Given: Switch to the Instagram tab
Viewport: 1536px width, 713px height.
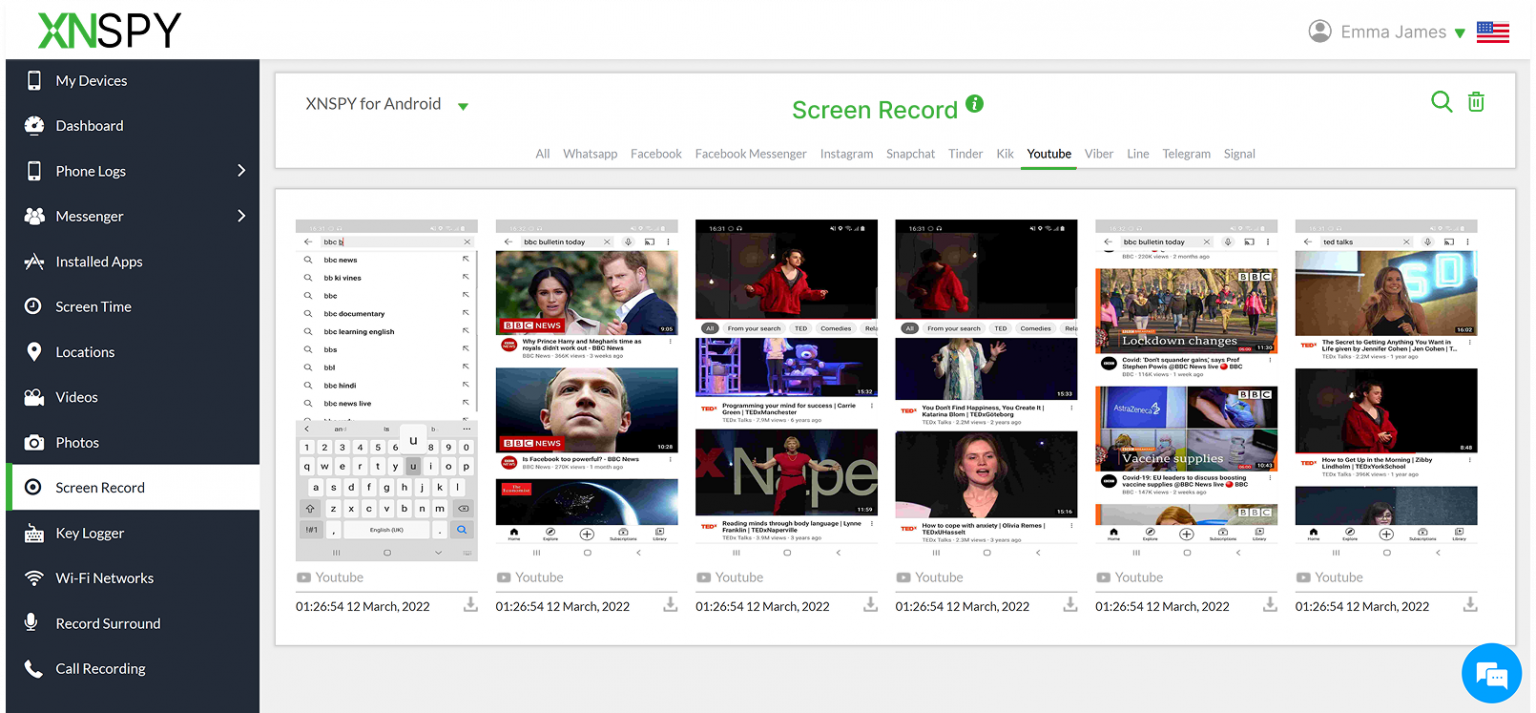Looking at the screenshot, I should 847,154.
